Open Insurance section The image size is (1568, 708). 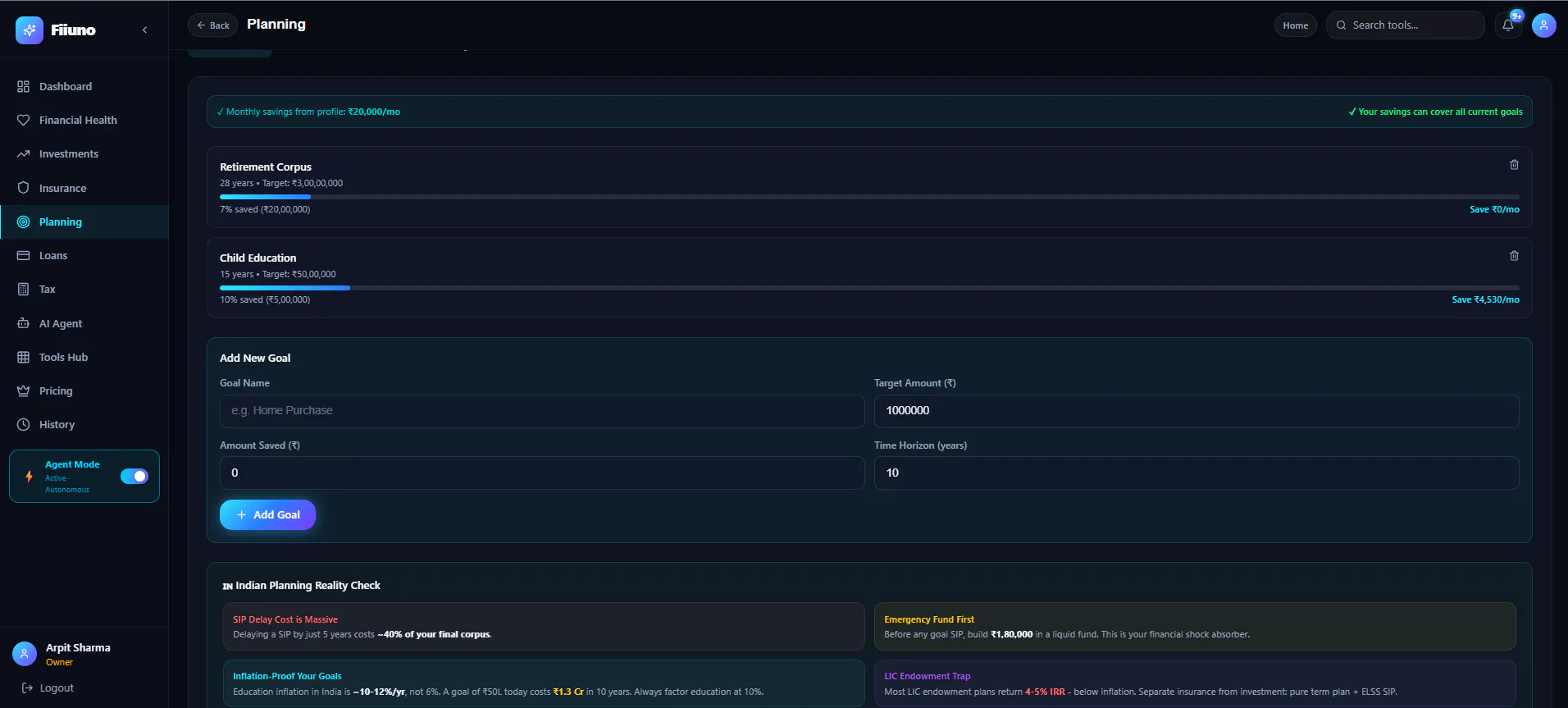point(84,188)
